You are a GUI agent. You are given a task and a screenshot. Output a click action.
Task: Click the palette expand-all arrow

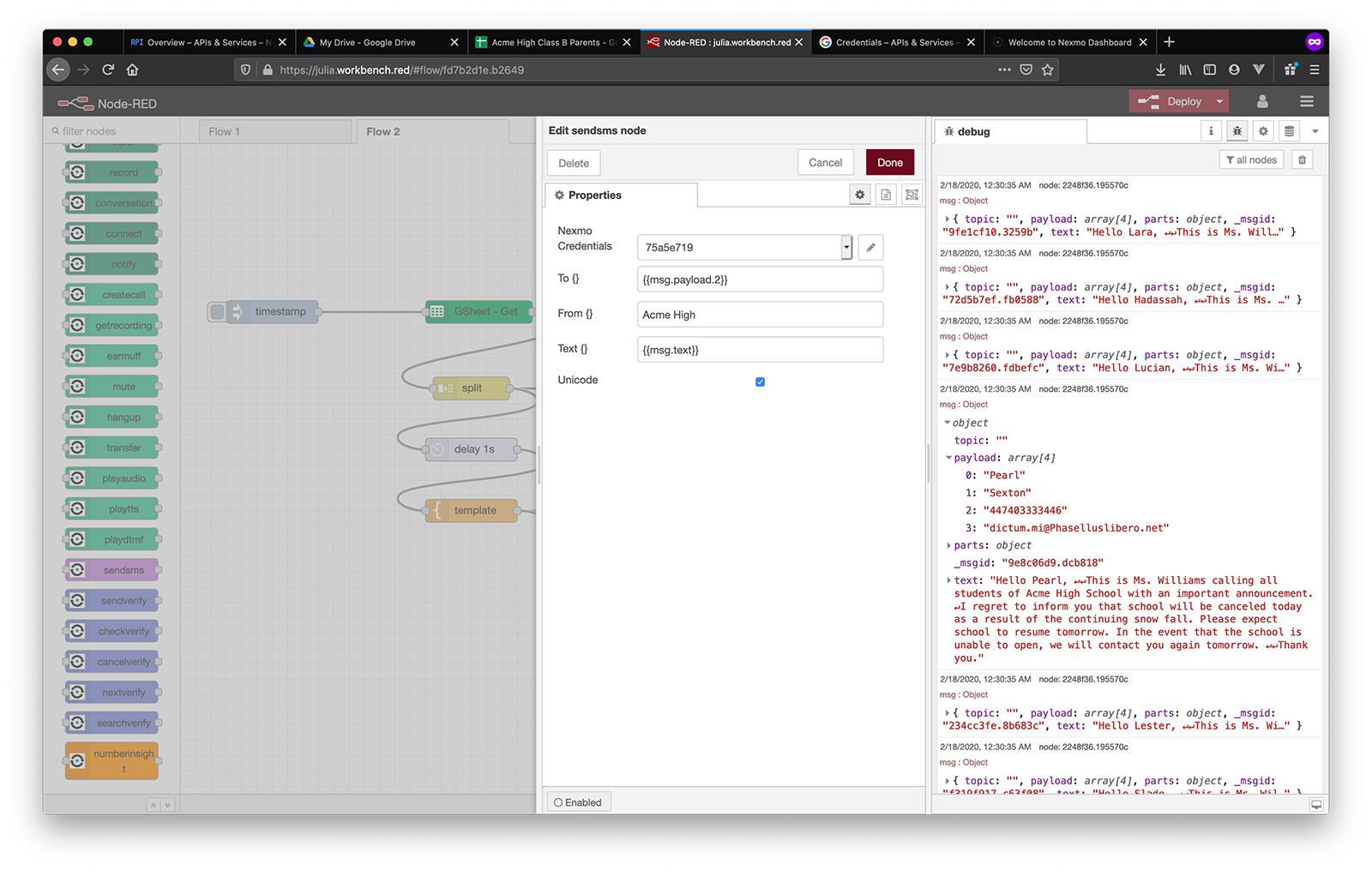coord(167,805)
